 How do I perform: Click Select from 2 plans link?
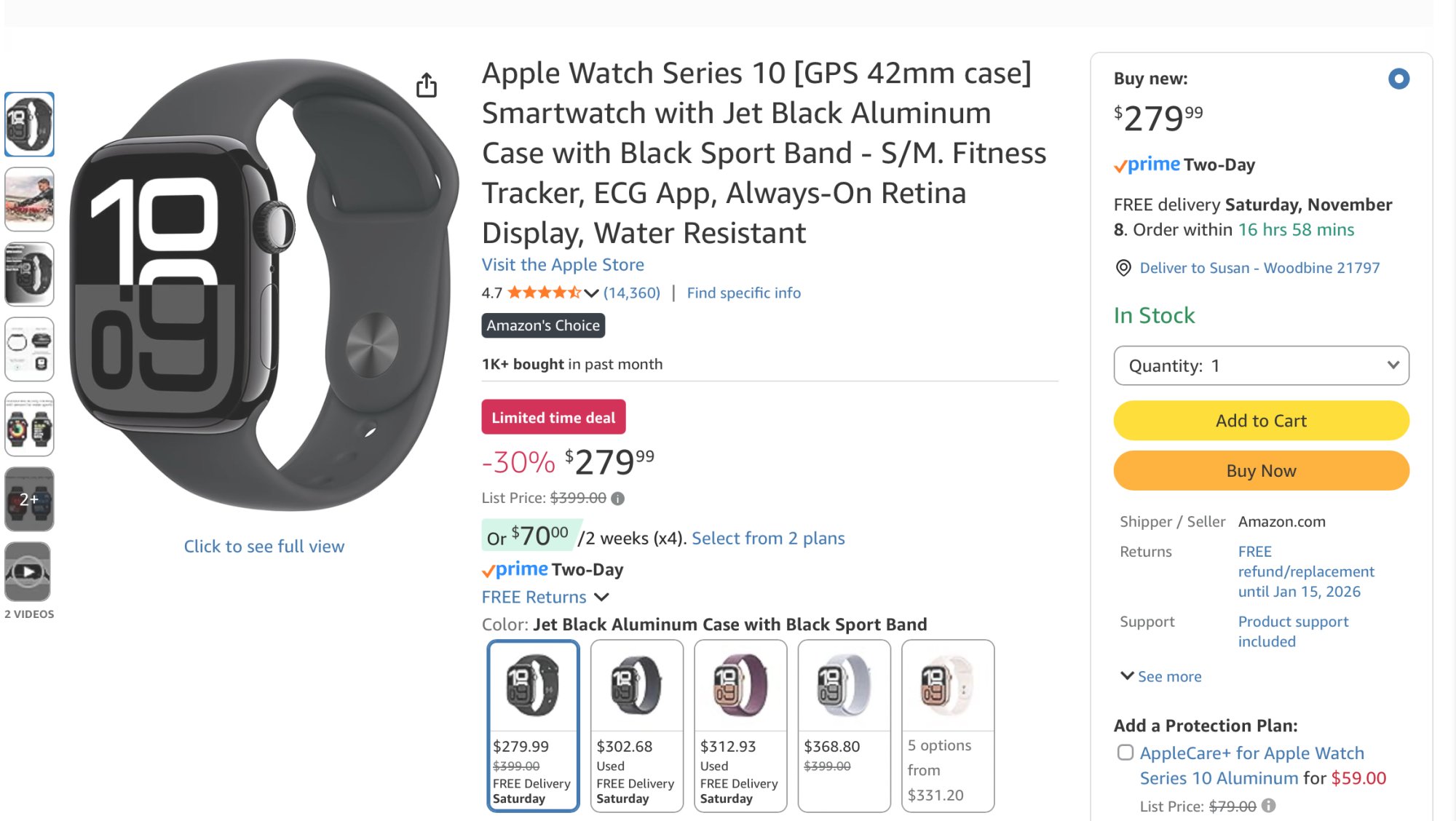point(768,539)
